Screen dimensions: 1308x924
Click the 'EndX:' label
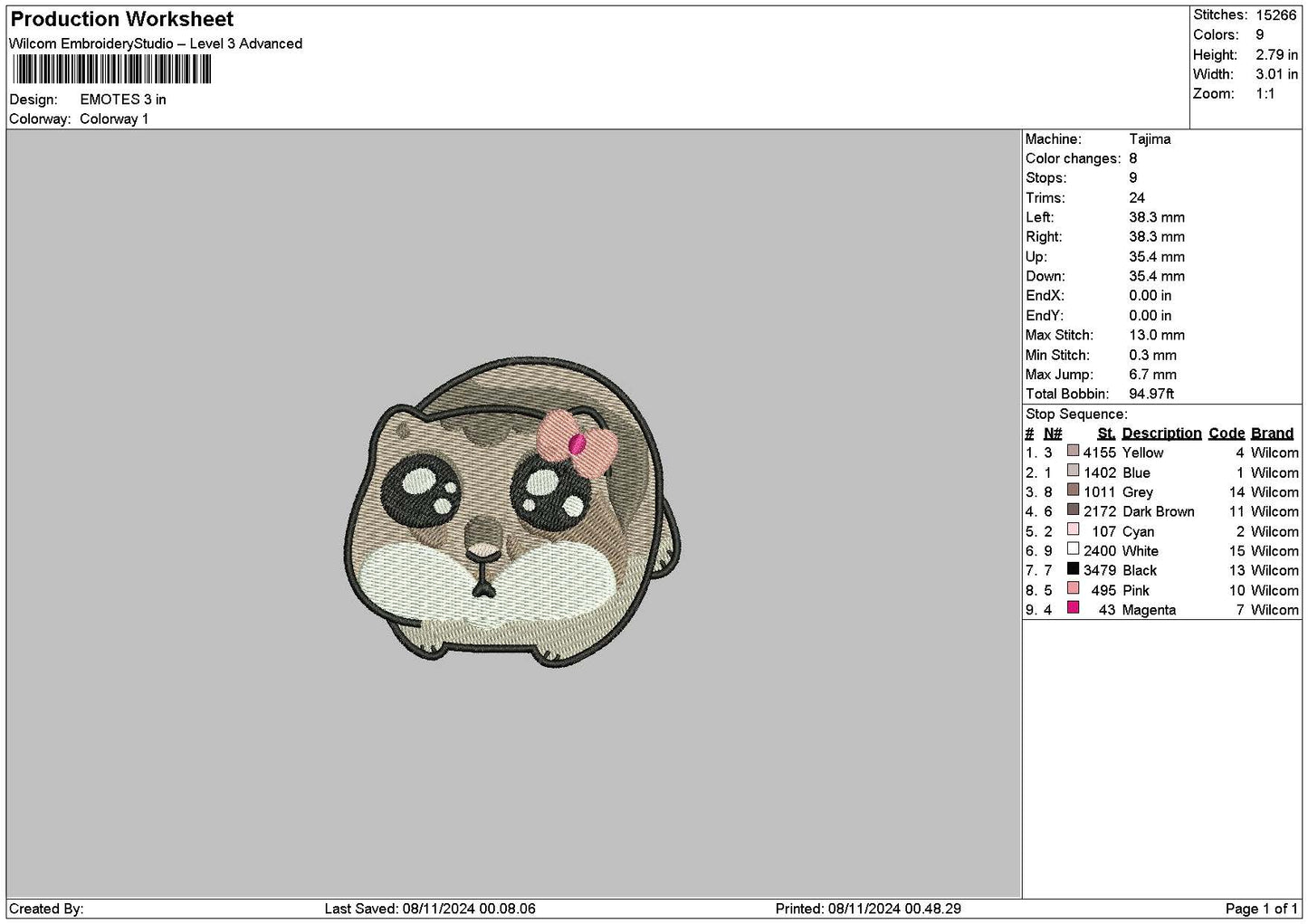(1044, 296)
